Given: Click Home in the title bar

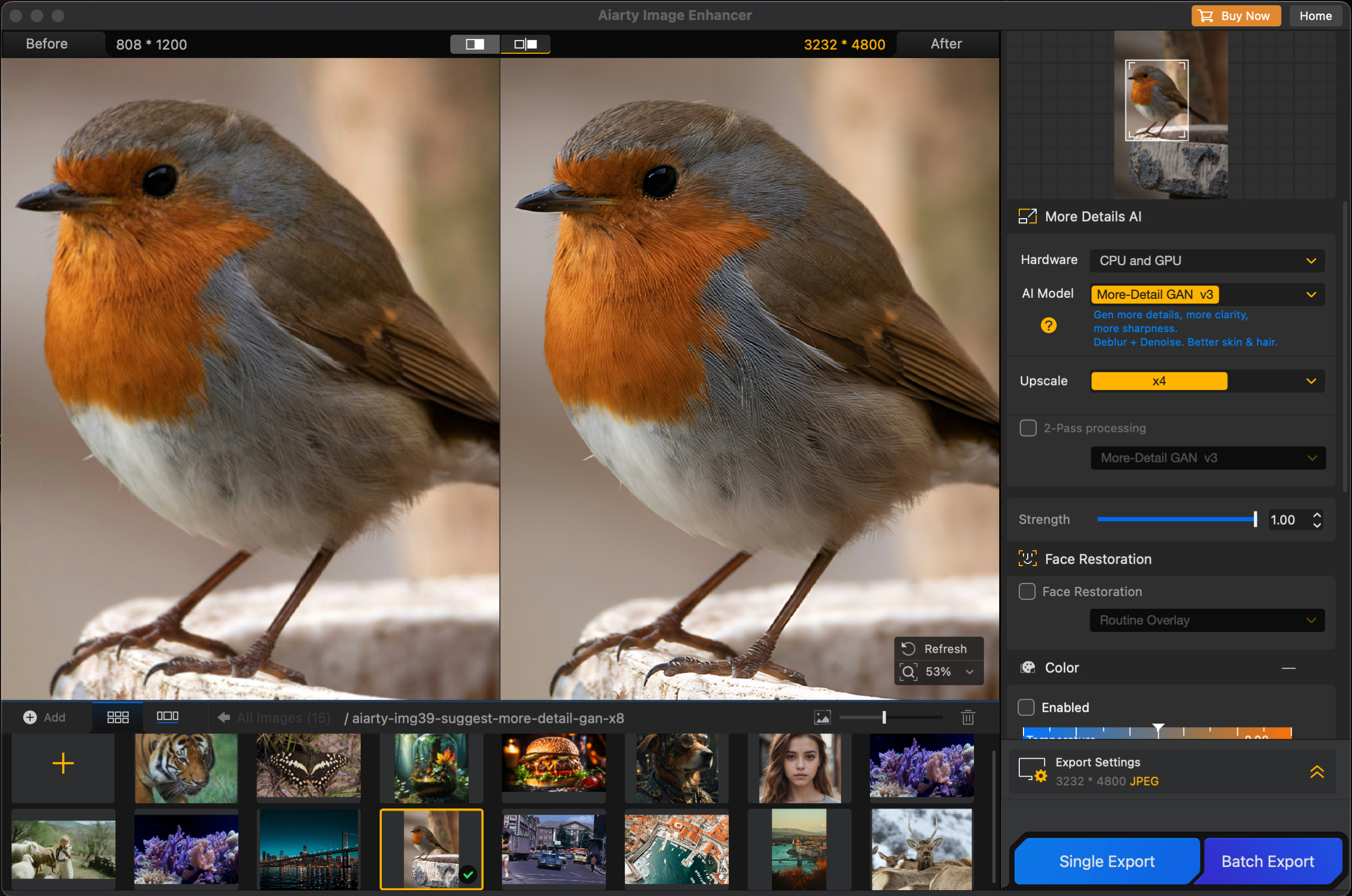Looking at the screenshot, I should pos(1316,15).
